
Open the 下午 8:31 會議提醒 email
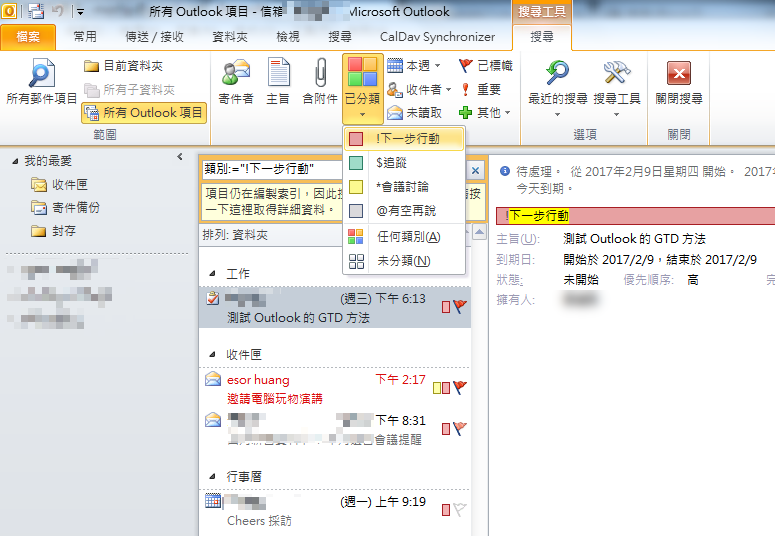point(335,429)
